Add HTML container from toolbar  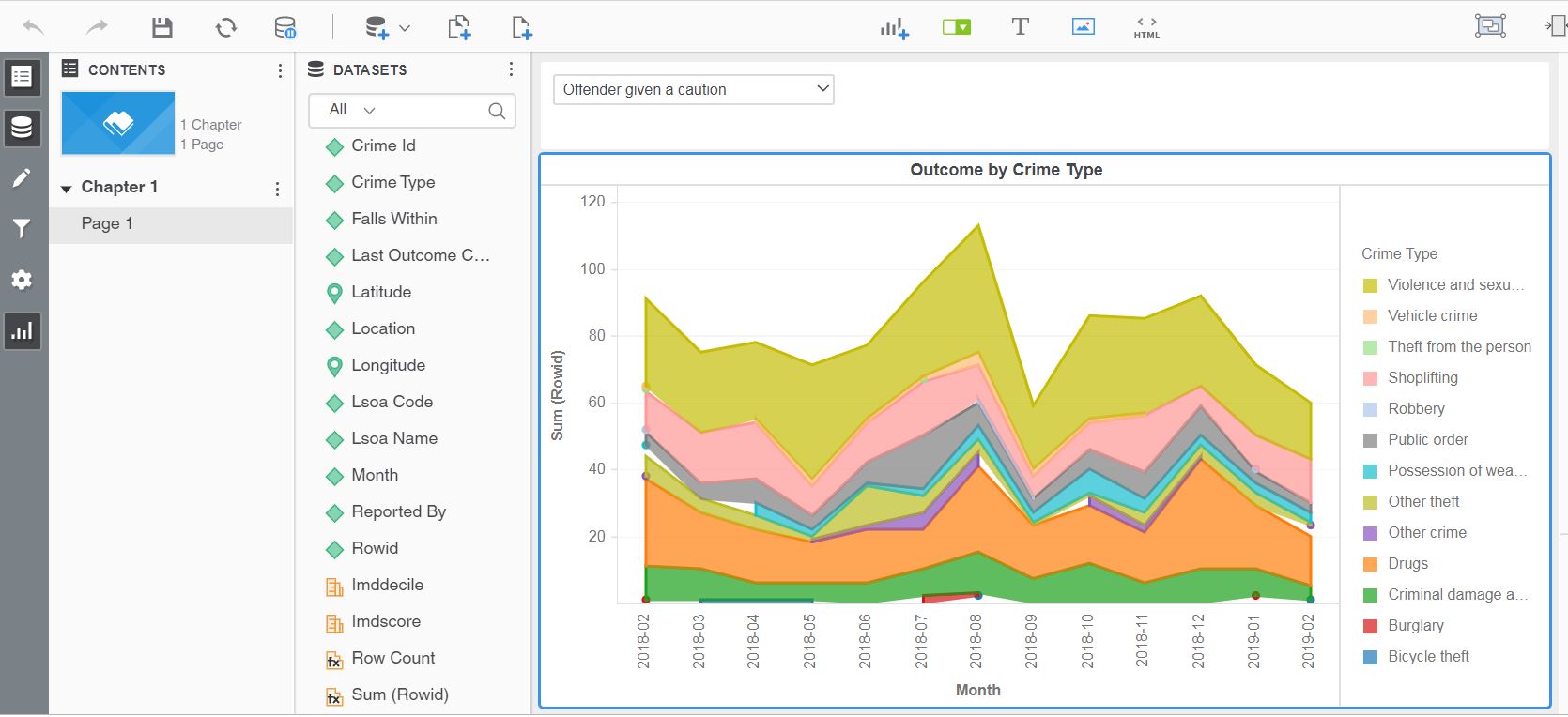click(x=1146, y=27)
